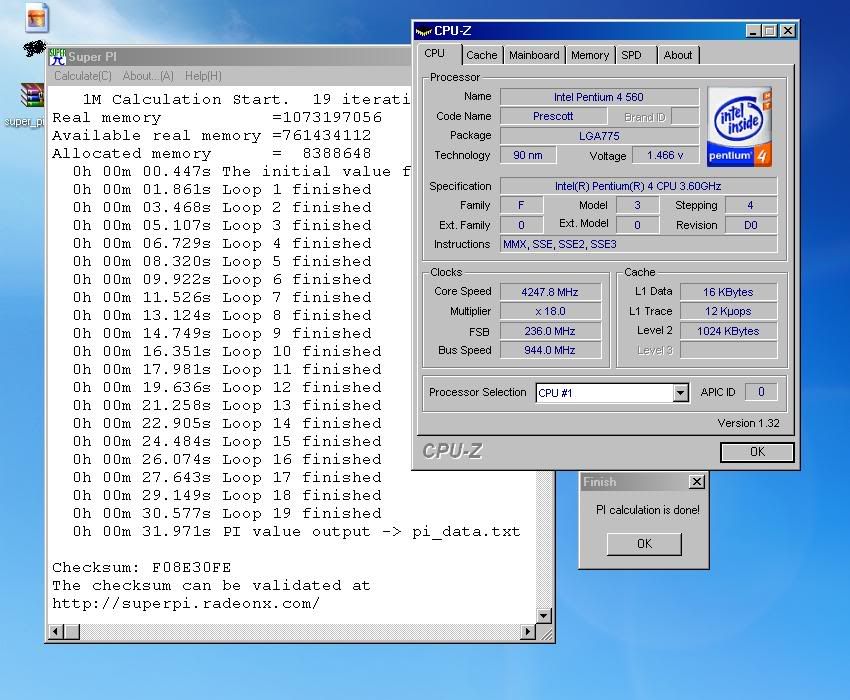Switch to the CPU tab

(x=434, y=54)
